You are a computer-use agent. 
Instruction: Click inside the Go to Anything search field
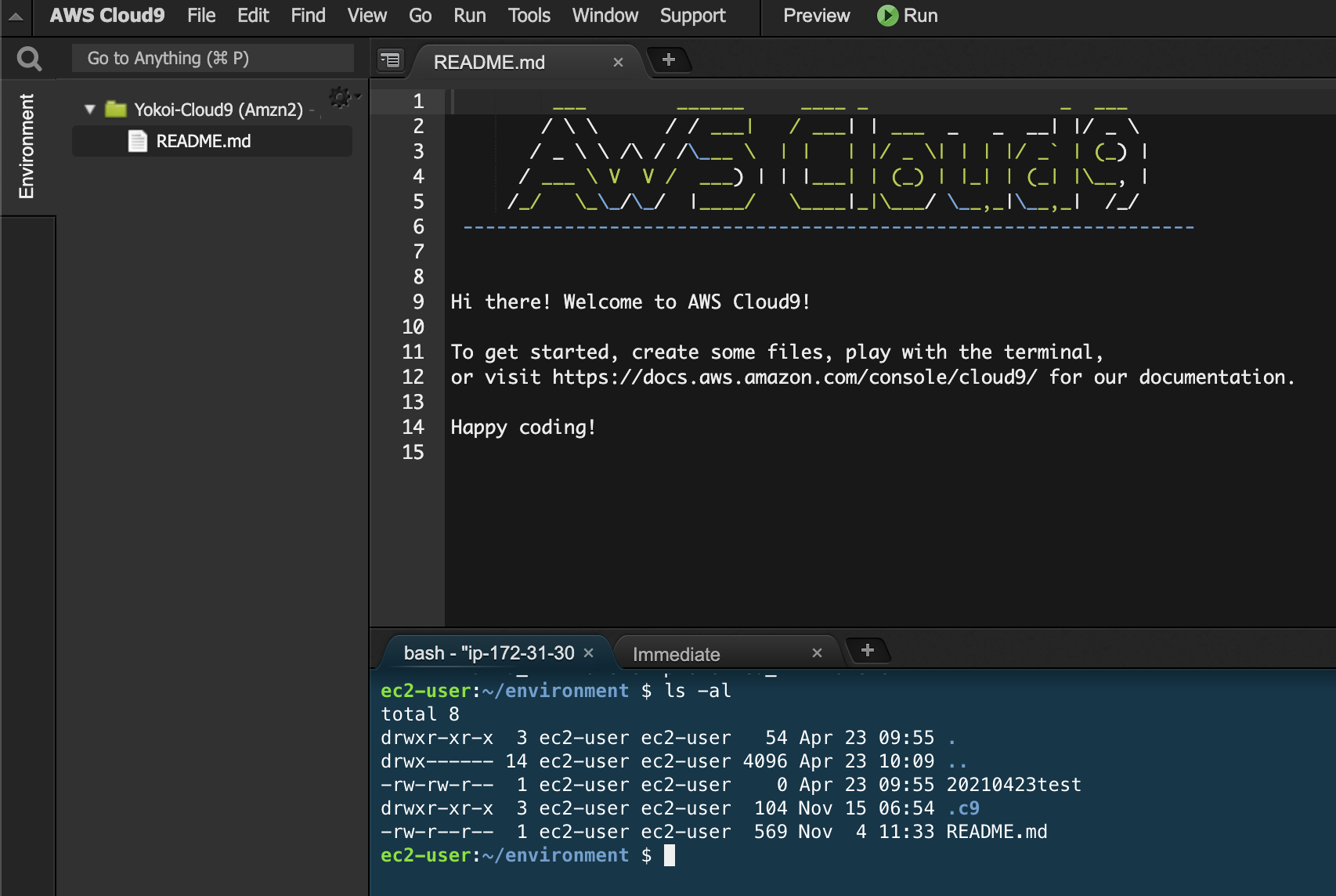(211, 57)
